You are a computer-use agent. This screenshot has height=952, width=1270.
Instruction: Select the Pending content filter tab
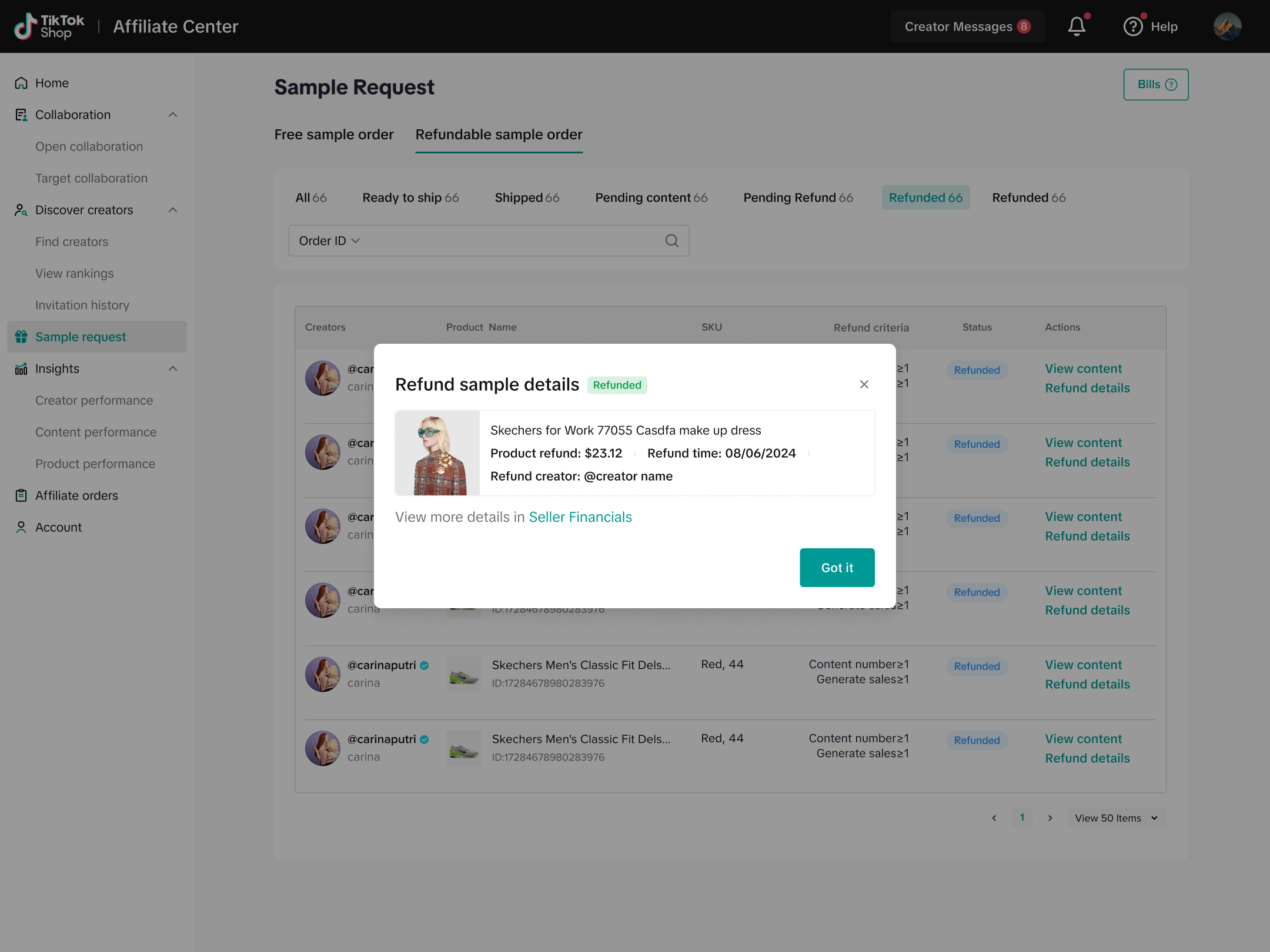651,197
